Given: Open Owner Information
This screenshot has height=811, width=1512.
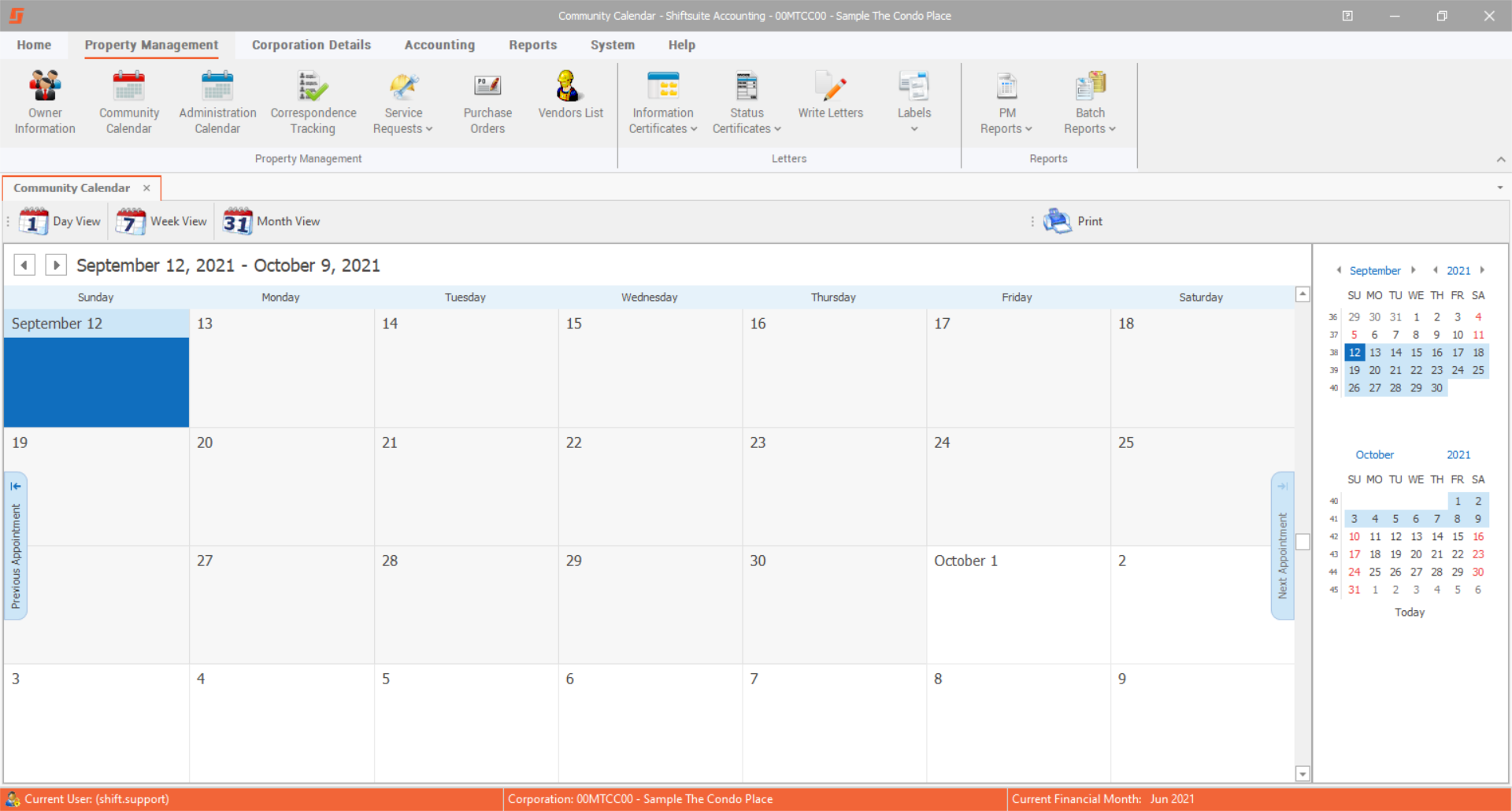Looking at the screenshot, I should pos(45,103).
